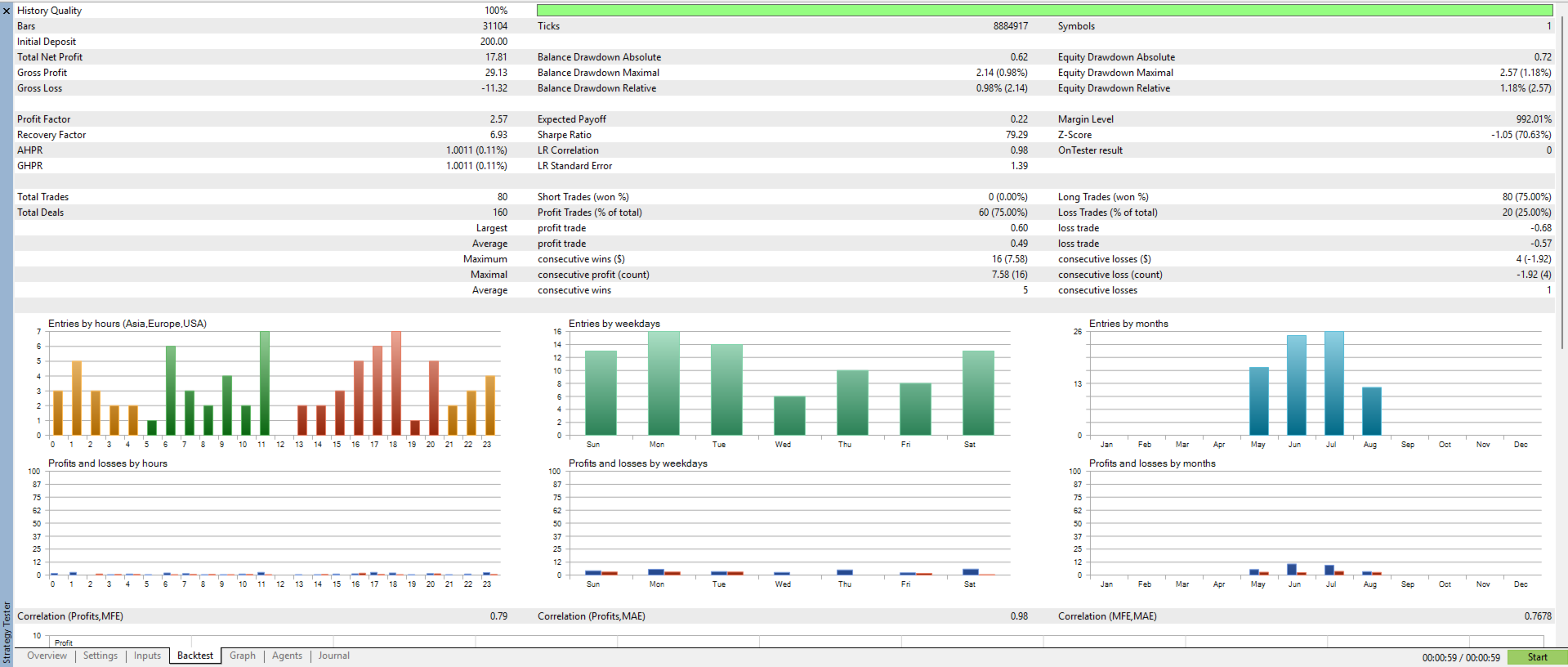Click the Strategy Tester vertical label

coord(7,632)
